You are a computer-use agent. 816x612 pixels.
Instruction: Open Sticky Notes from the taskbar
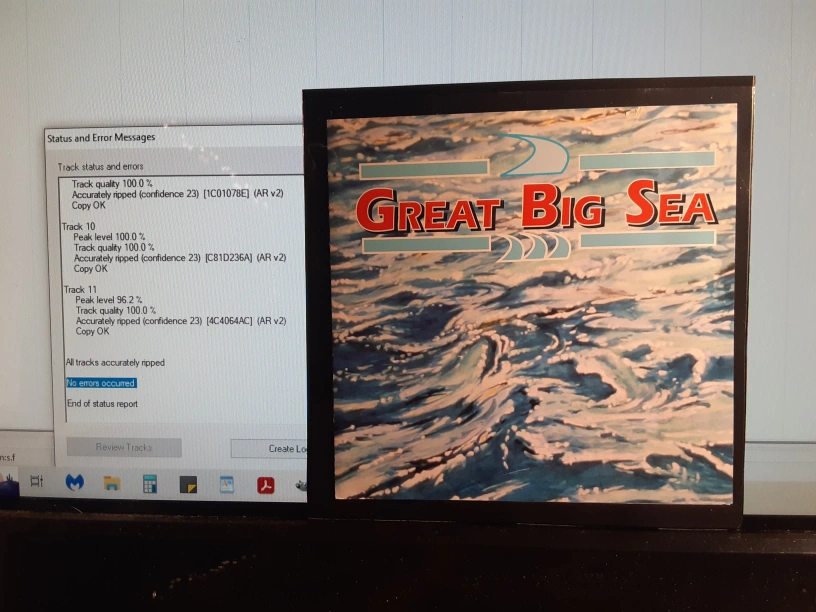[x=188, y=484]
